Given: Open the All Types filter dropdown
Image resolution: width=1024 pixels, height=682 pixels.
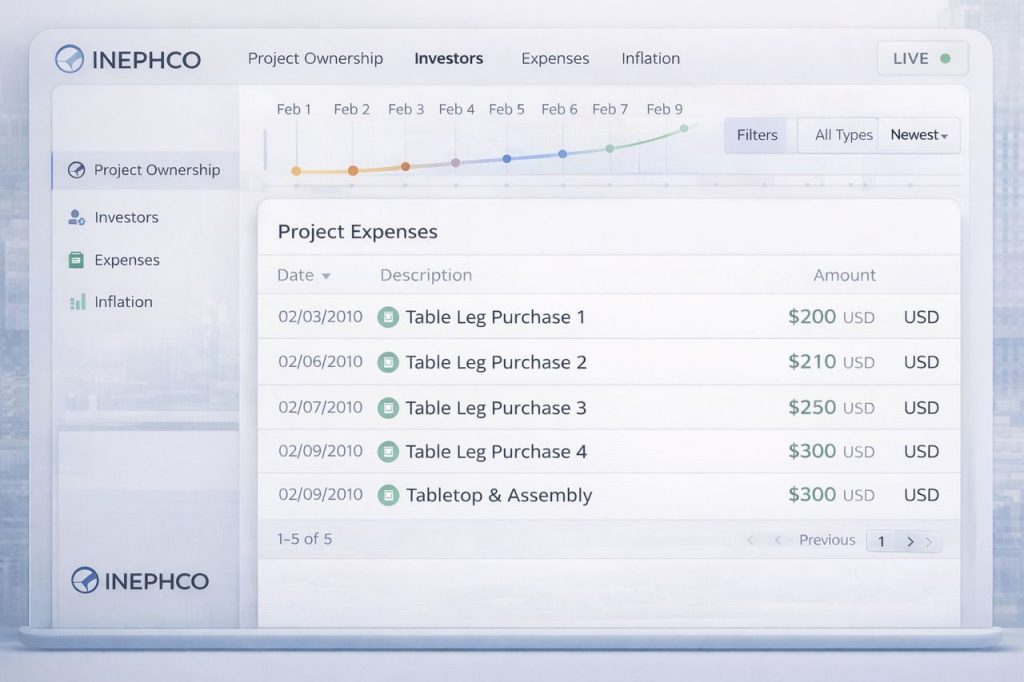Looking at the screenshot, I should [x=843, y=135].
